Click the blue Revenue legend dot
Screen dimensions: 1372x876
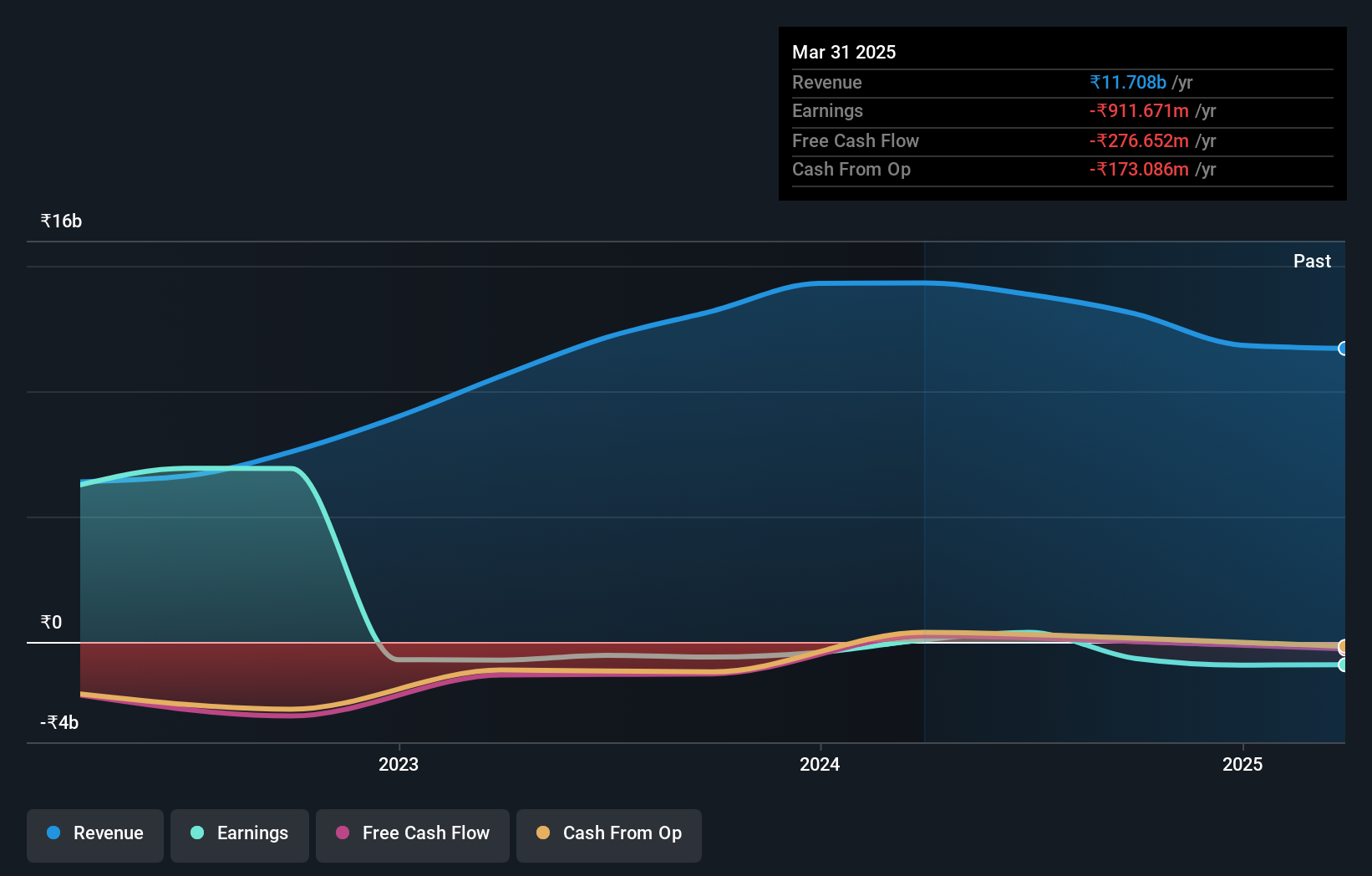(x=53, y=833)
